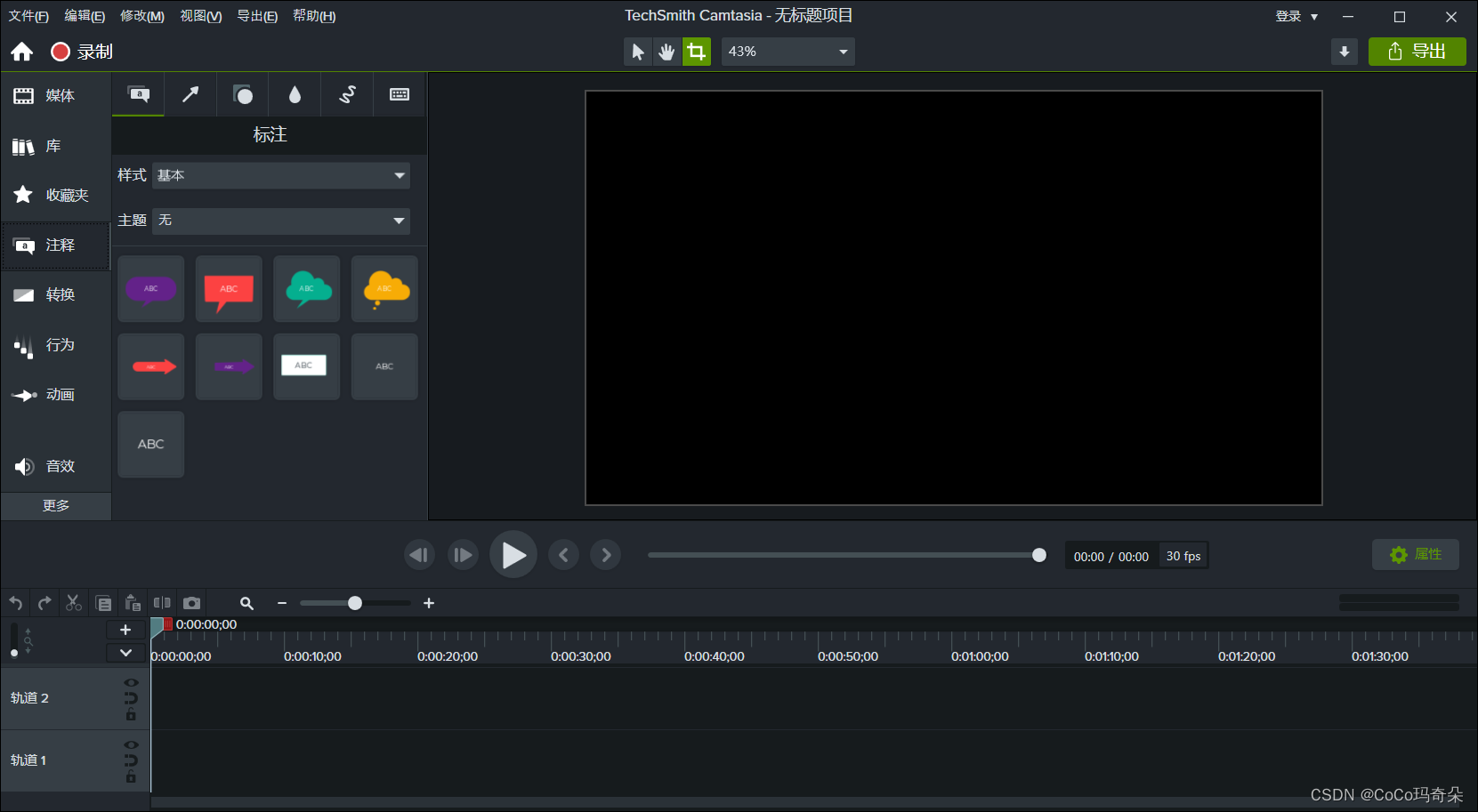
Task: Open the 帮助 menu
Action: (314, 16)
